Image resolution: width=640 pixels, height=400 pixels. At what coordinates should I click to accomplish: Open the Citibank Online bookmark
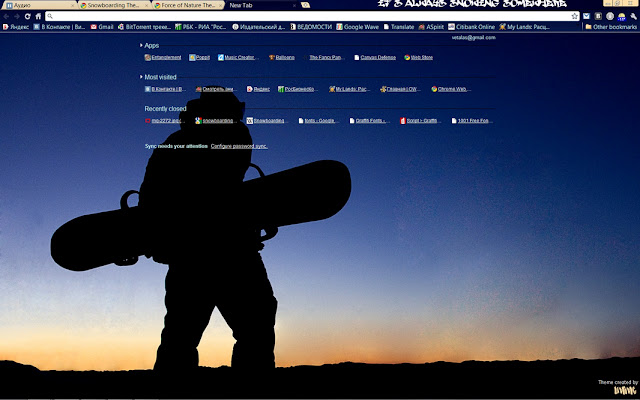coord(471,27)
